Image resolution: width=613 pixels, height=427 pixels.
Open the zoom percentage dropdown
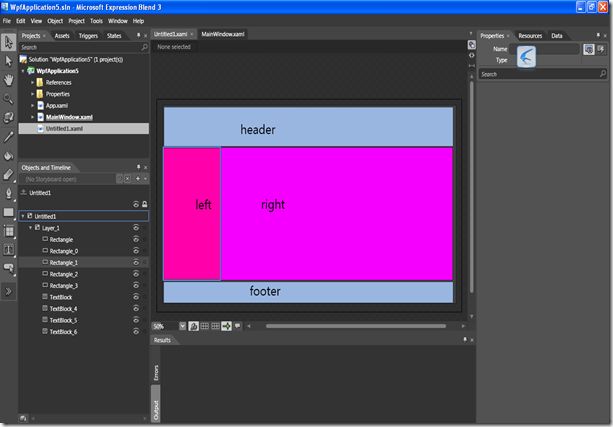[182, 326]
